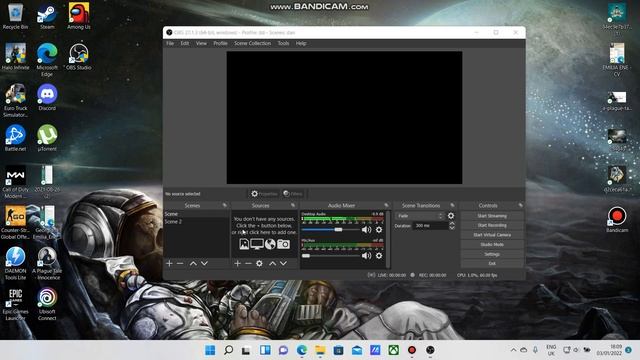Adjust the Desktop Audio volume slider
The height and width of the screenshot is (360, 640).
[331, 230]
